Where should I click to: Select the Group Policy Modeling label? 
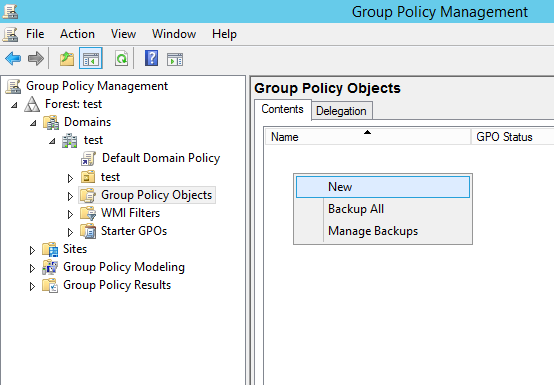point(124,267)
